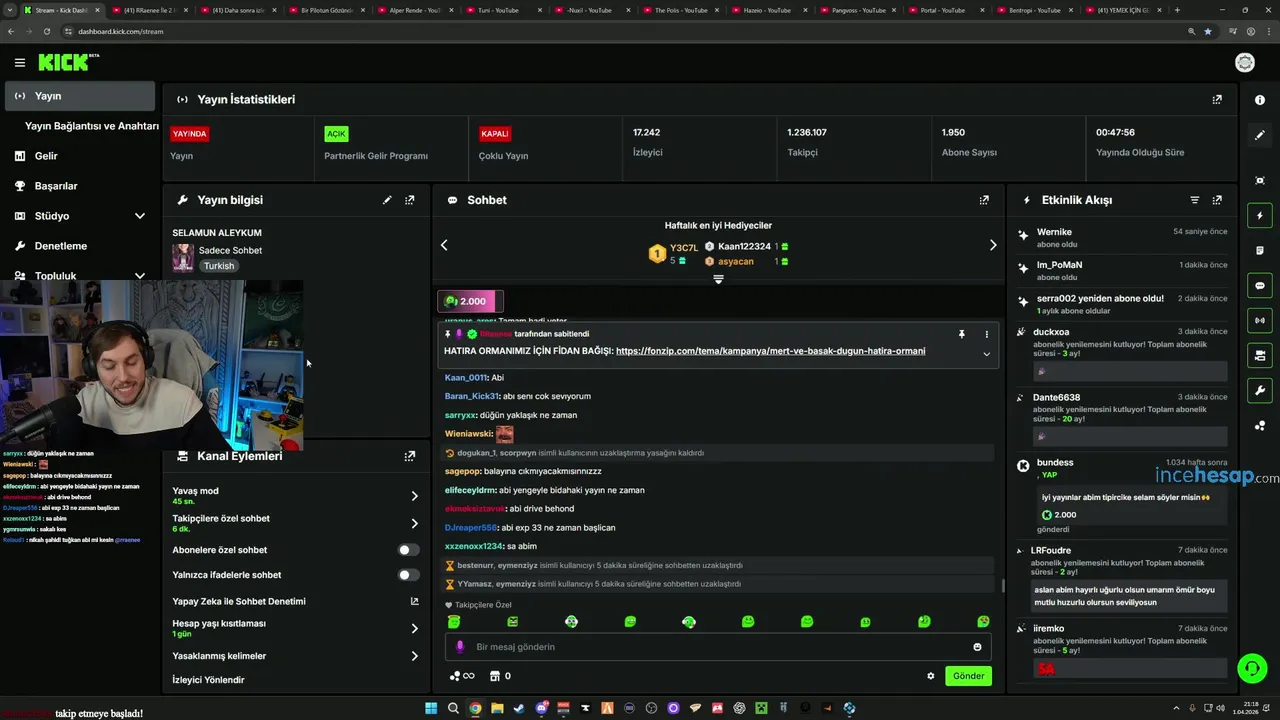Image resolution: width=1280 pixels, height=720 pixels.
Task: Open Yayın Bağlantısı ve Anahtarı page
Action: tap(91, 126)
